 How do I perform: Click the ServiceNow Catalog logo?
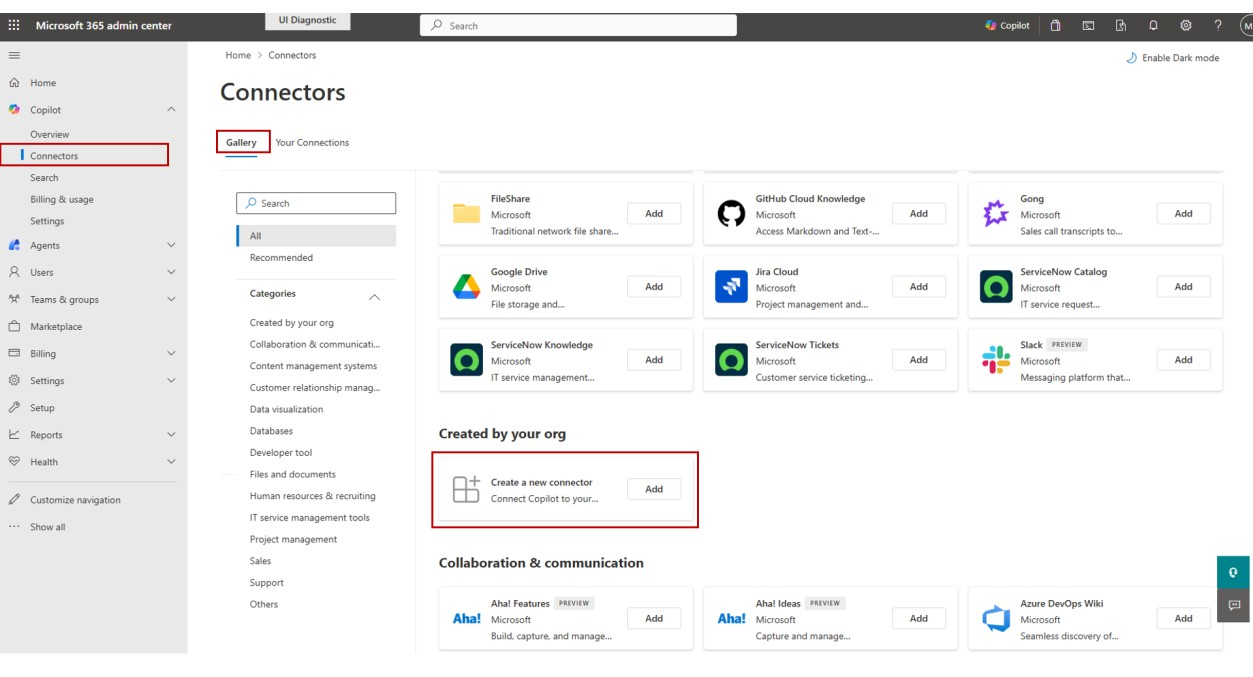(x=996, y=287)
